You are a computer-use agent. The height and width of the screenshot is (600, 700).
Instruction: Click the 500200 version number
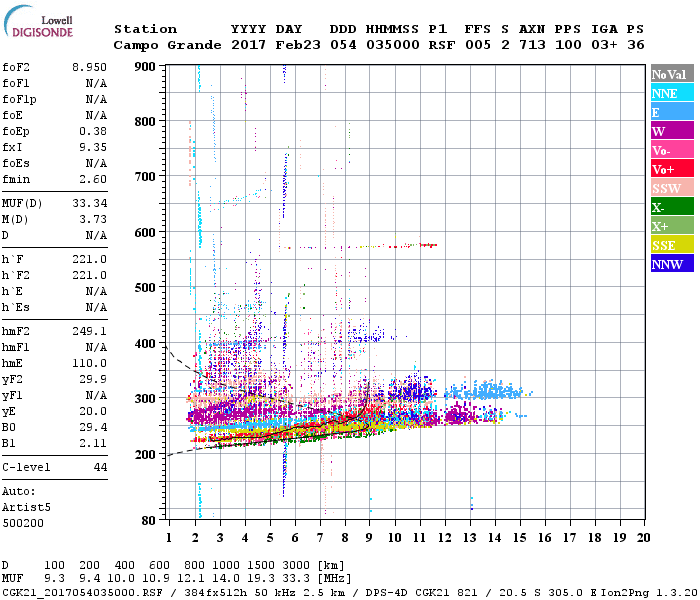tap(23, 523)
